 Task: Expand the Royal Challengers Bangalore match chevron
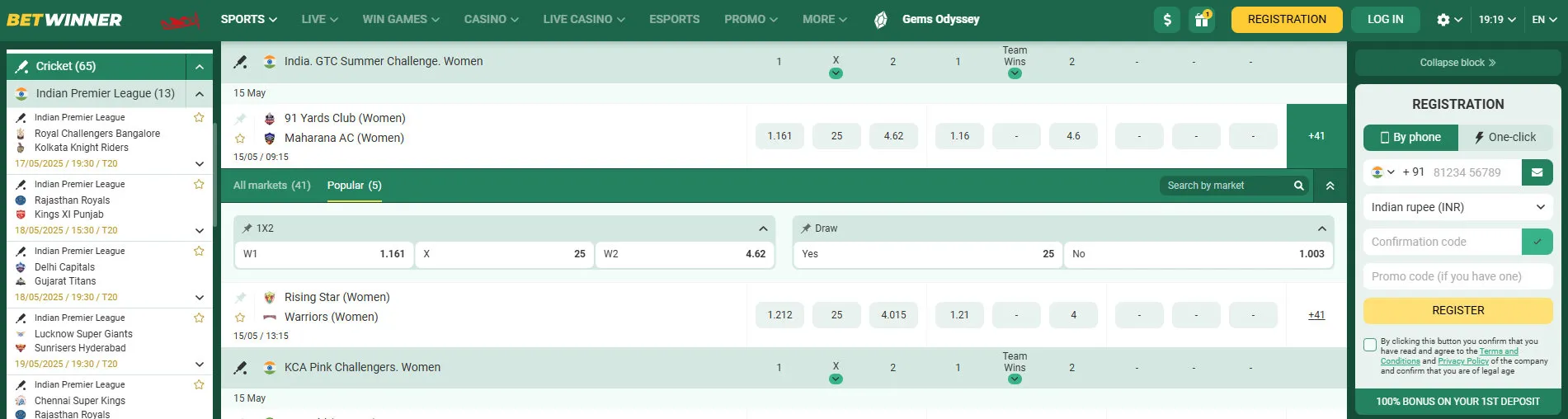pos(199,163)
